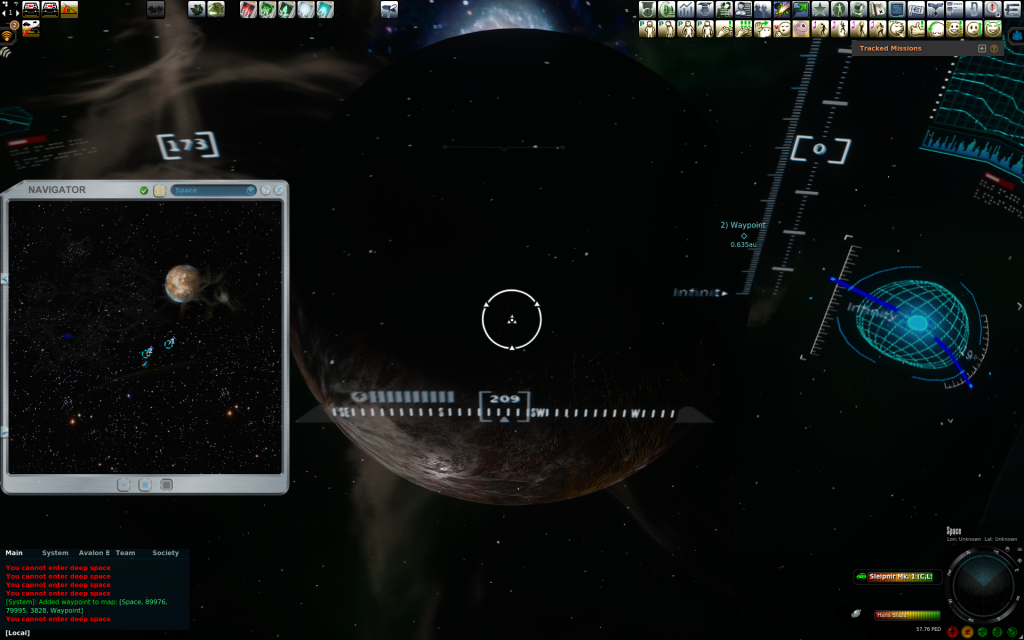Toggle the green checkmark in Navigator header
The width and height of the screenshot is (1024, 640).
point(144,191)
